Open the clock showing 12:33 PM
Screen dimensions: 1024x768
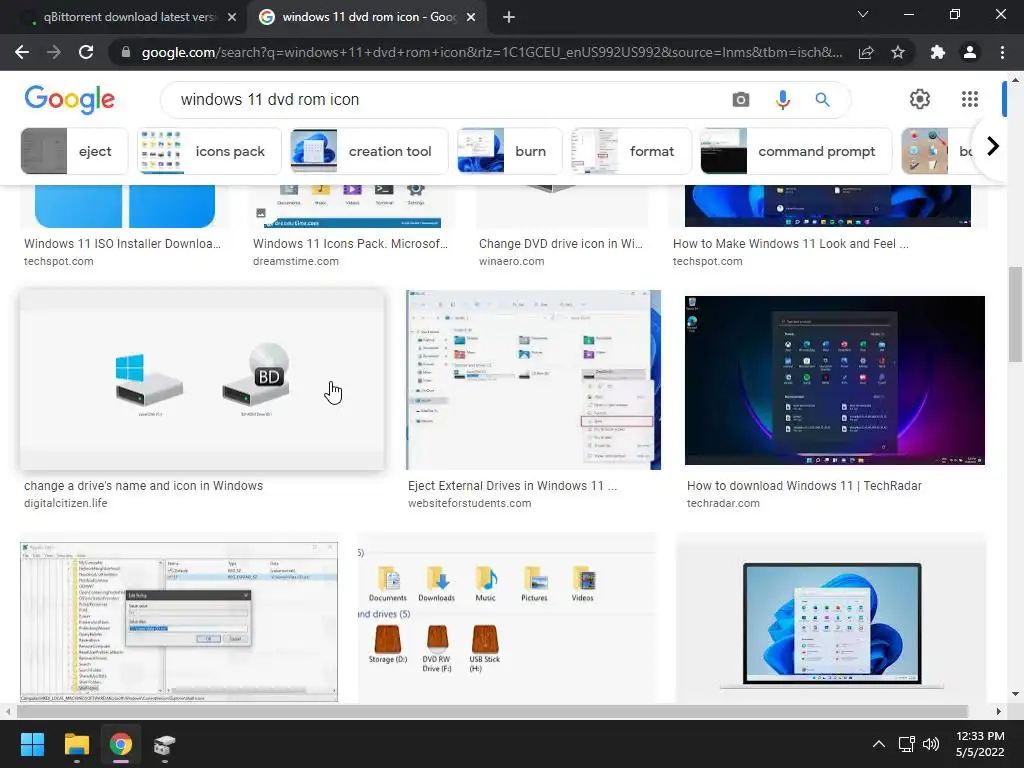980,744
